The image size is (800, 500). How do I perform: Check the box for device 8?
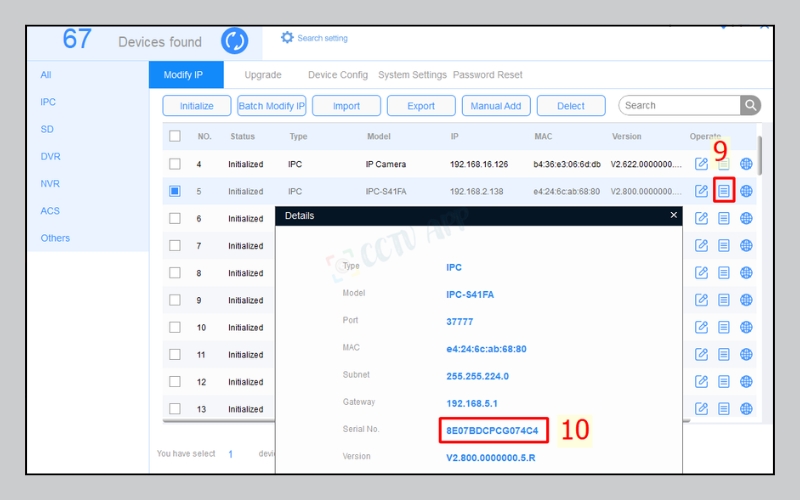point(174,272)
